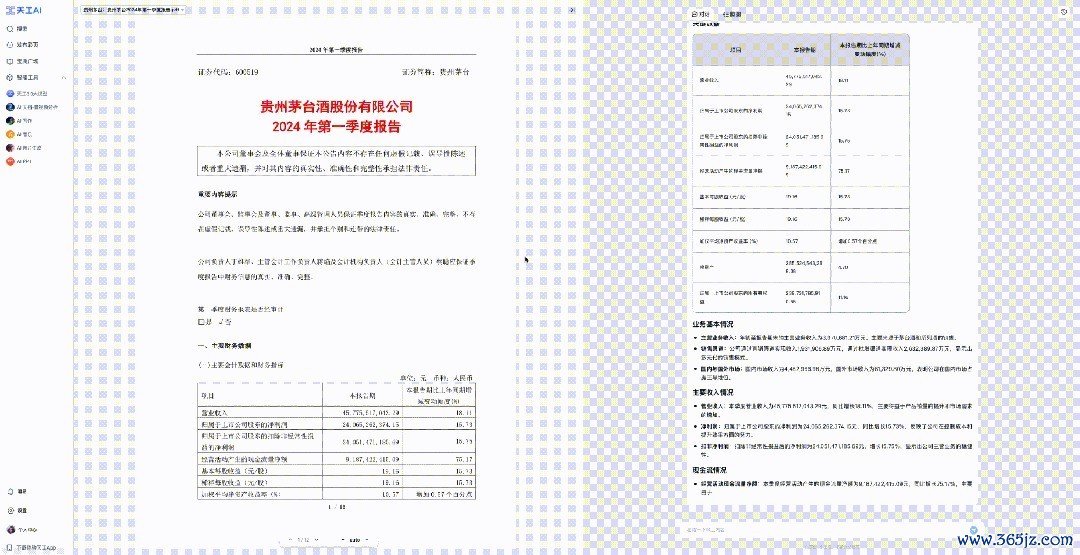The image size is (1080, 555).
Task: Click the user avatar near sidebar bottom
Action: 10,530
